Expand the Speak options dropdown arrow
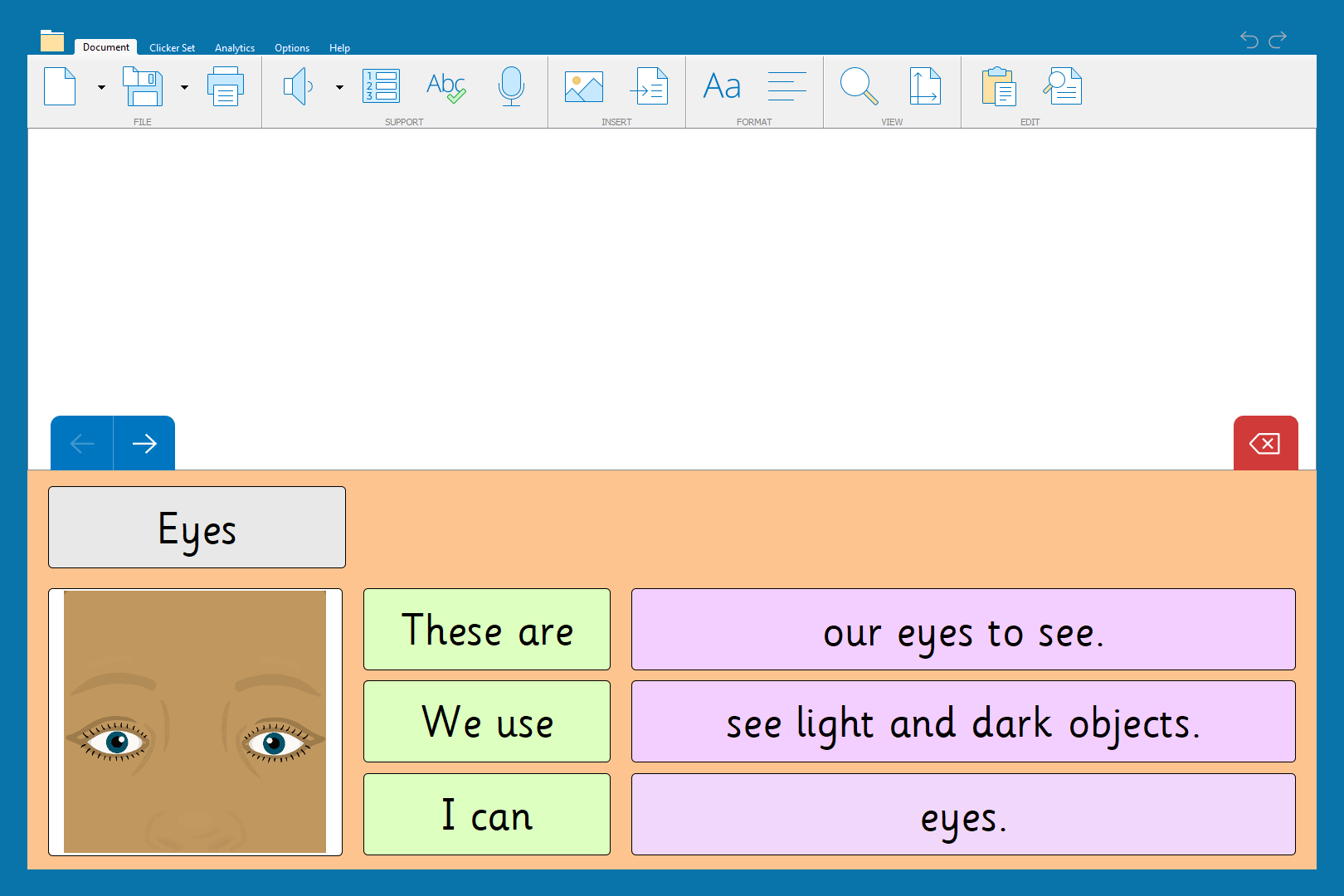1344x896 pixels. (x=339, y=87)
